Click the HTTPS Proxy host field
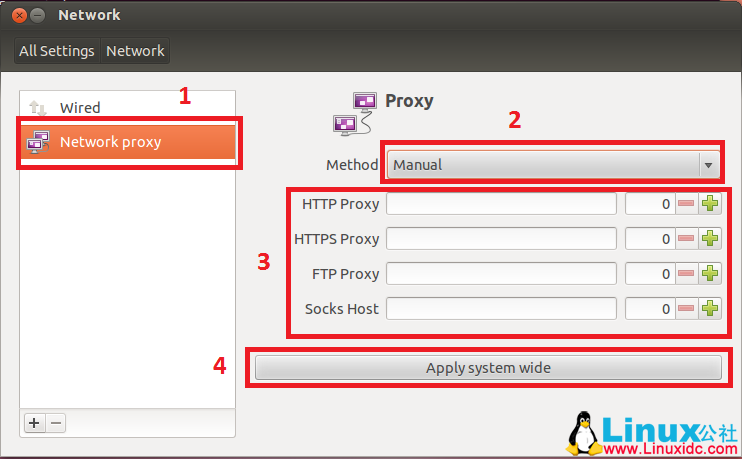Screen dimensions: 742x459 click(x=501, y=238)
